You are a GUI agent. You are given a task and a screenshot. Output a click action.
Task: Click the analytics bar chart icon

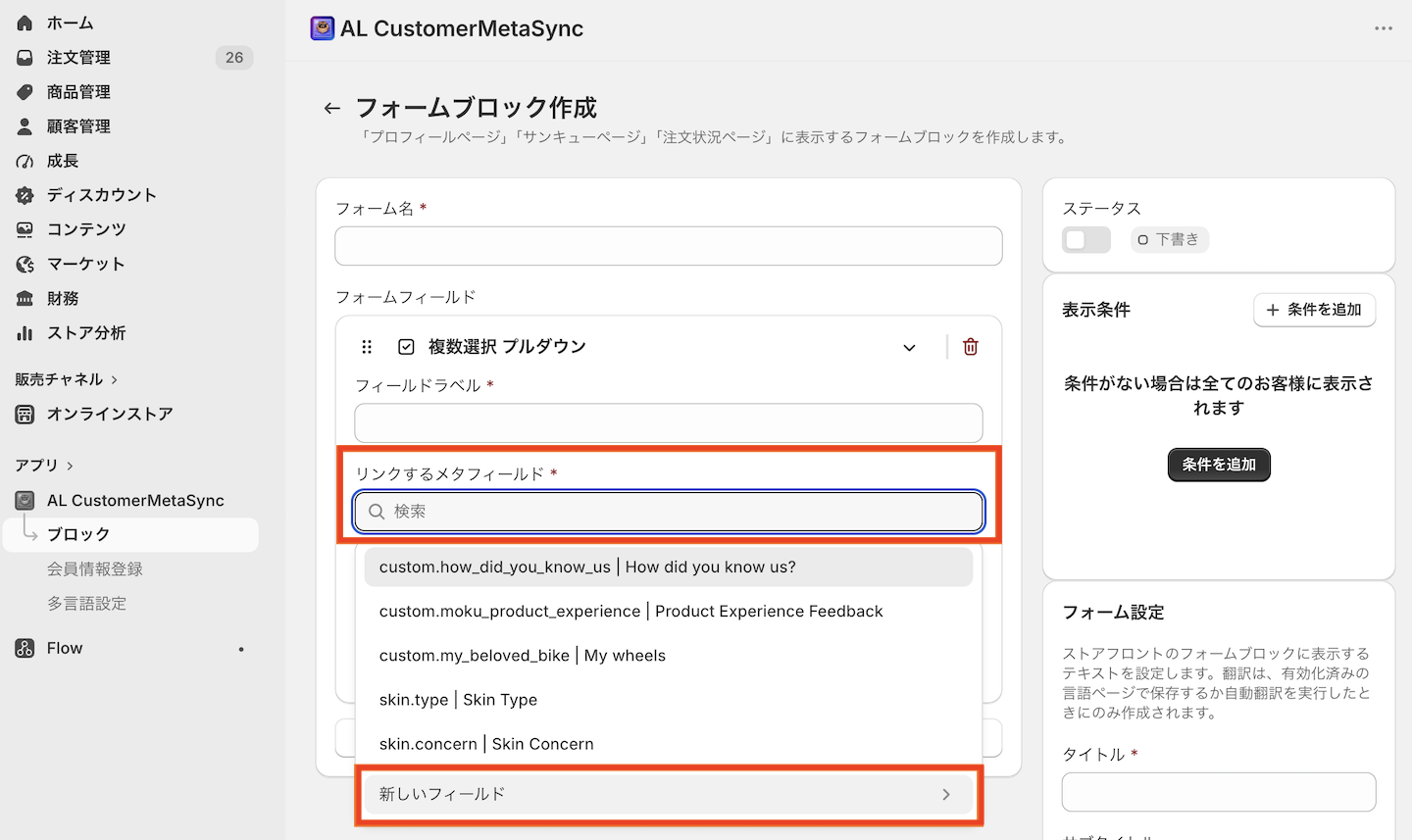point(25,333)
